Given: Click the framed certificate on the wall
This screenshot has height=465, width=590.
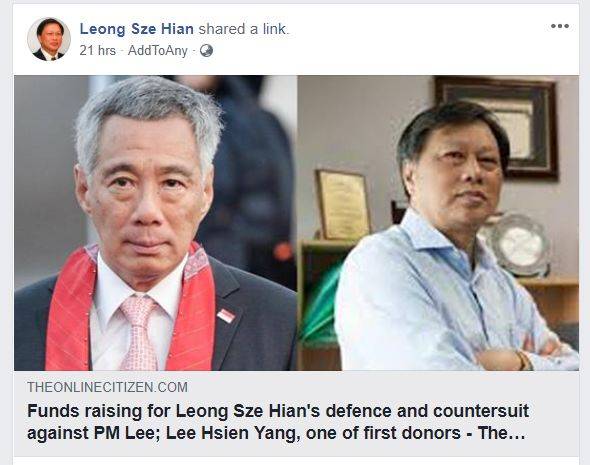Looking at the screenshot, I should click(497, 128).
